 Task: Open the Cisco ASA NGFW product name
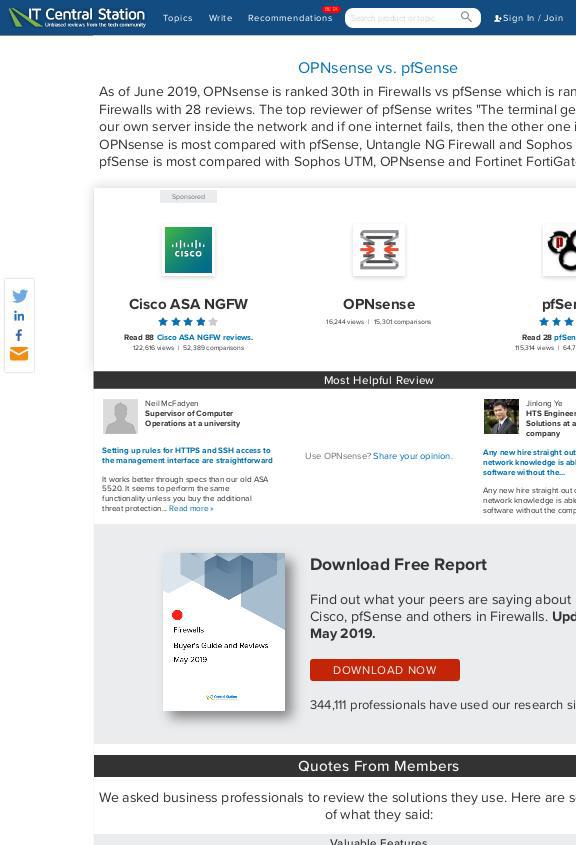(188, 304)
